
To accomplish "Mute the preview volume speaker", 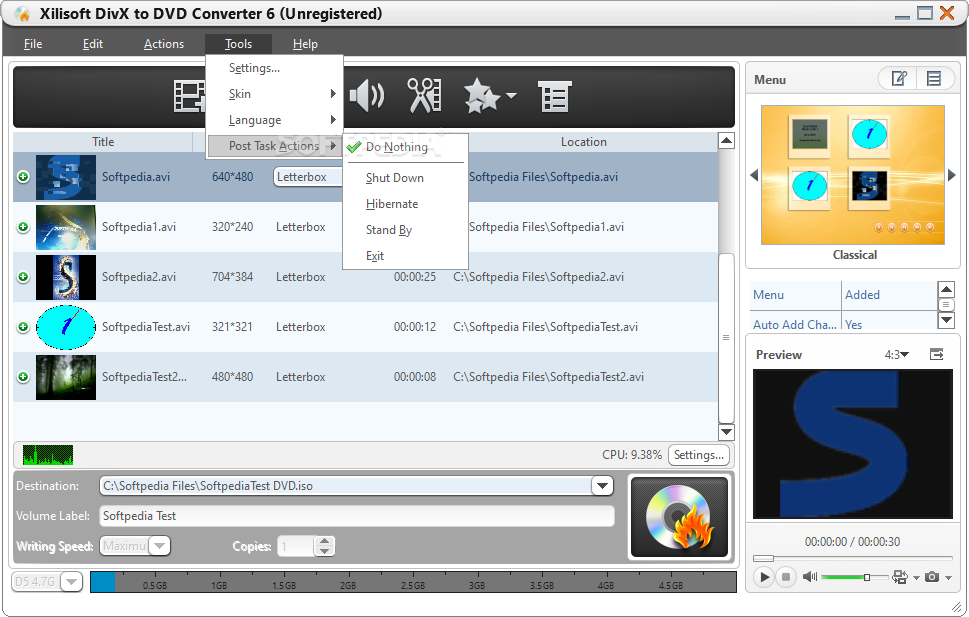I will tap(810, 577).
